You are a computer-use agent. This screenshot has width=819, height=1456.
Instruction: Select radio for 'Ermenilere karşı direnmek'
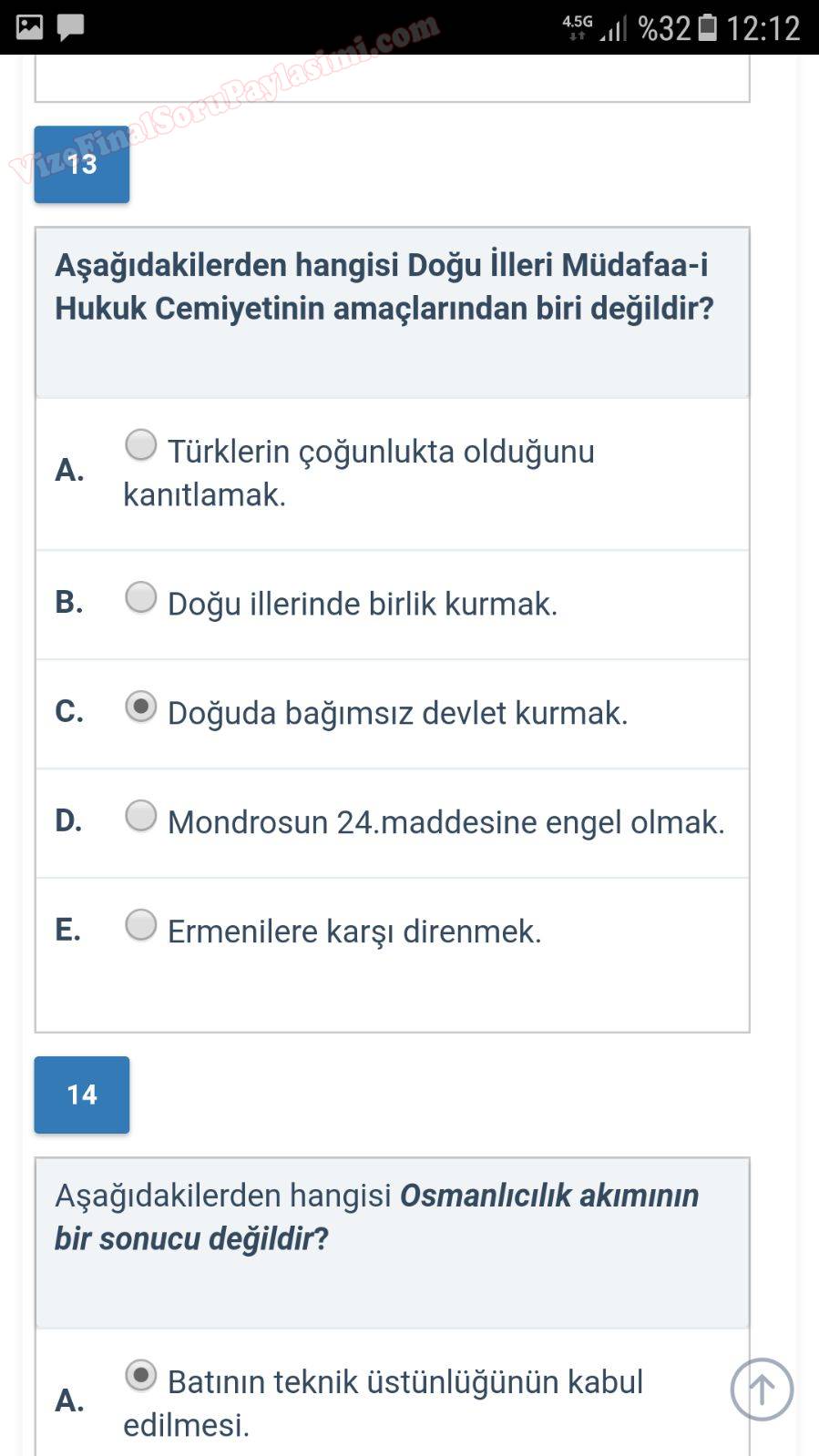141,925
